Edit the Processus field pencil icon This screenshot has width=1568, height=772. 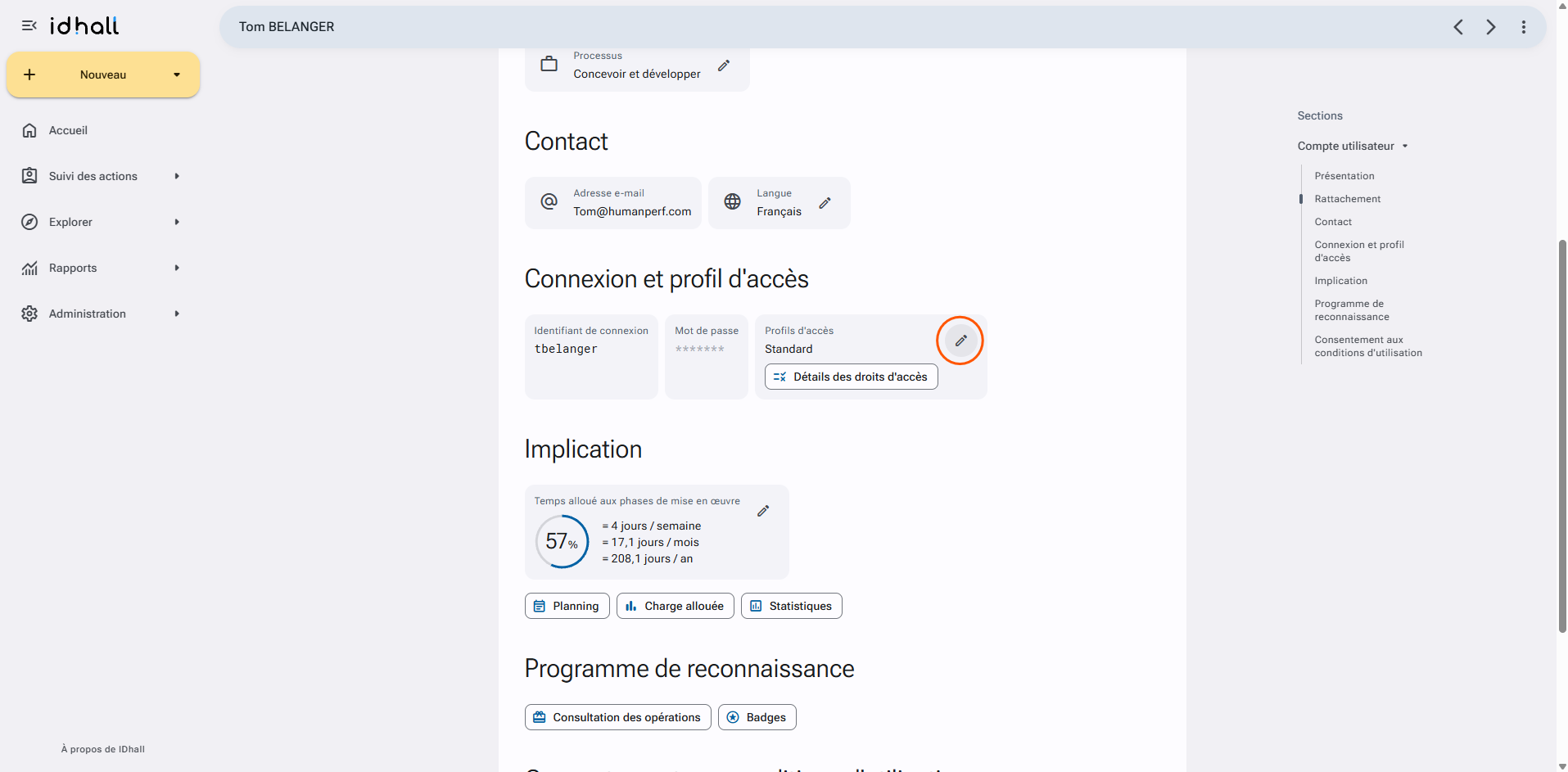coord(724,65)
